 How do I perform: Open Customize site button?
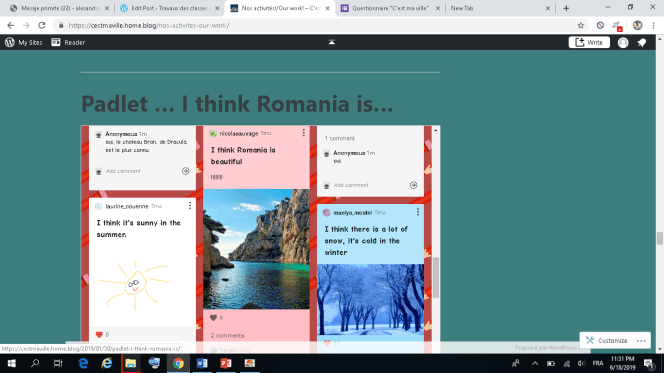606,340
